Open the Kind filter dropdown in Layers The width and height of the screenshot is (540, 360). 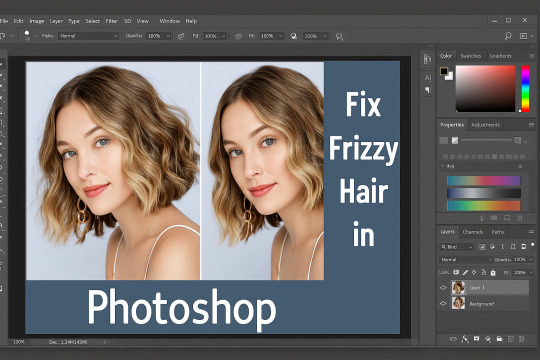pyautogui.click(x=457, y=247)
